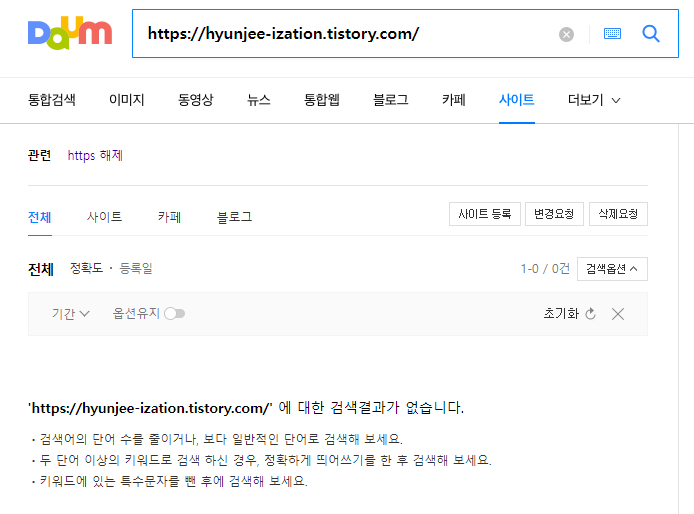The image size is (694, 514).
Task: Select the 전체 sub-tab
Action: (39, 217)
